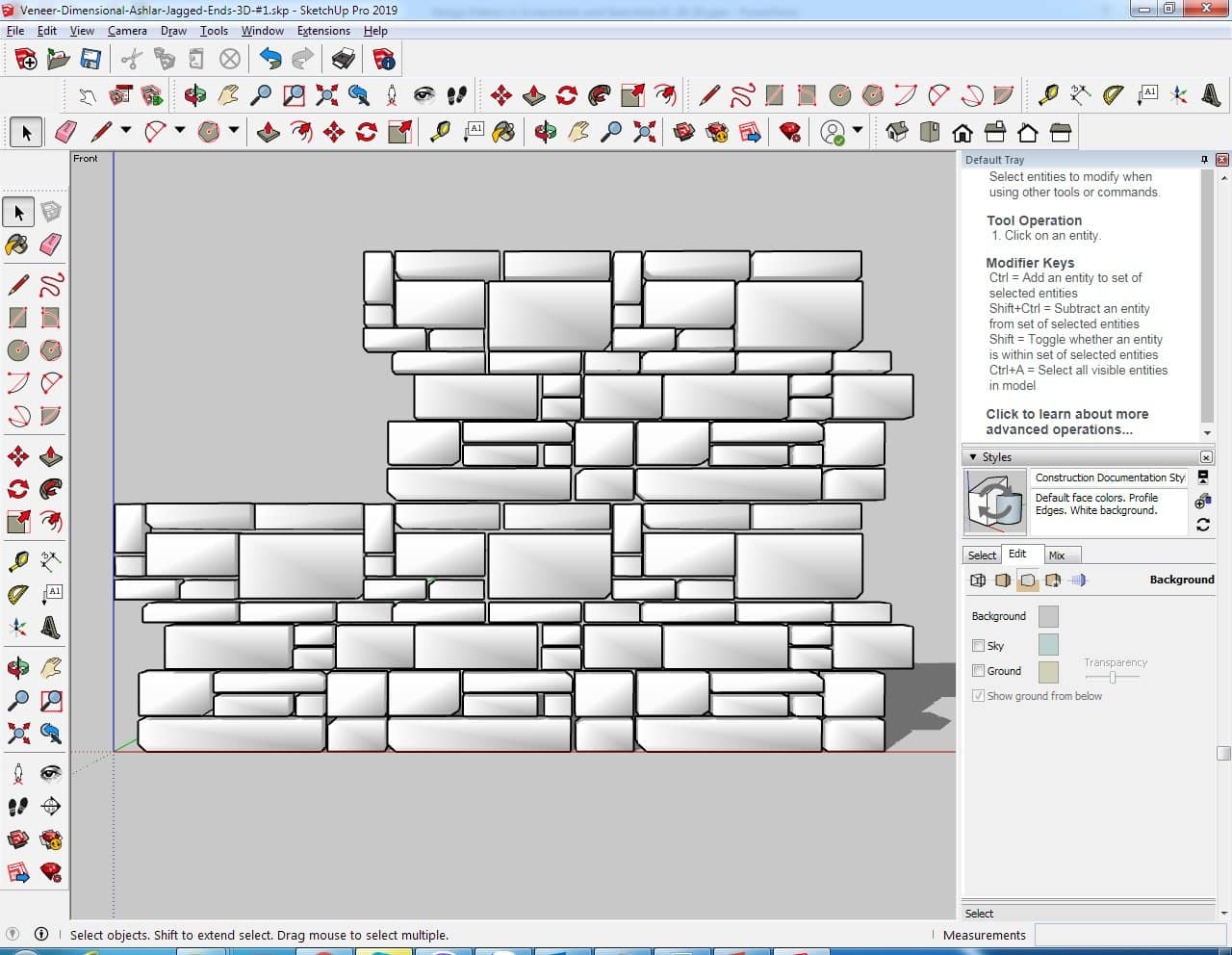Open the style name dropdown field
1232x955 pixels.
[x=1109, y=477]
